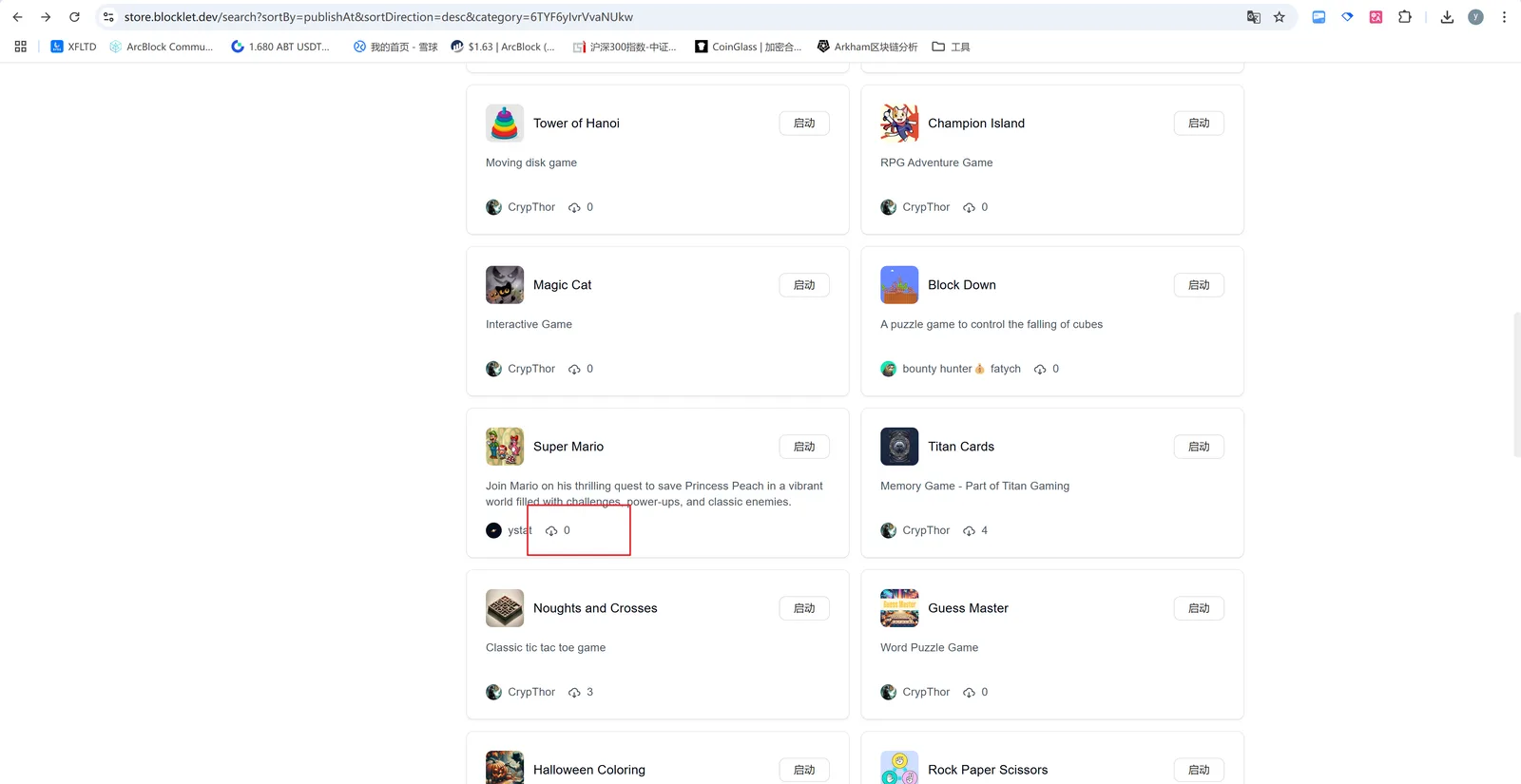Screen dimensions: 1521x784
Task: Click the blue card extension icon in toolbar
Action: pos(1319,17)
